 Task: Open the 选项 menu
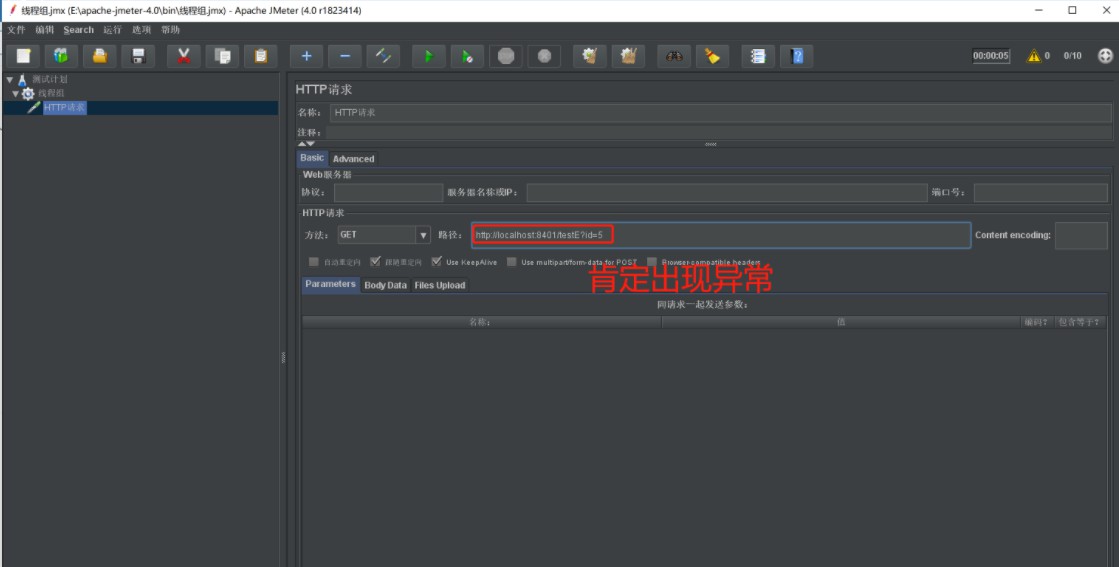141,30
